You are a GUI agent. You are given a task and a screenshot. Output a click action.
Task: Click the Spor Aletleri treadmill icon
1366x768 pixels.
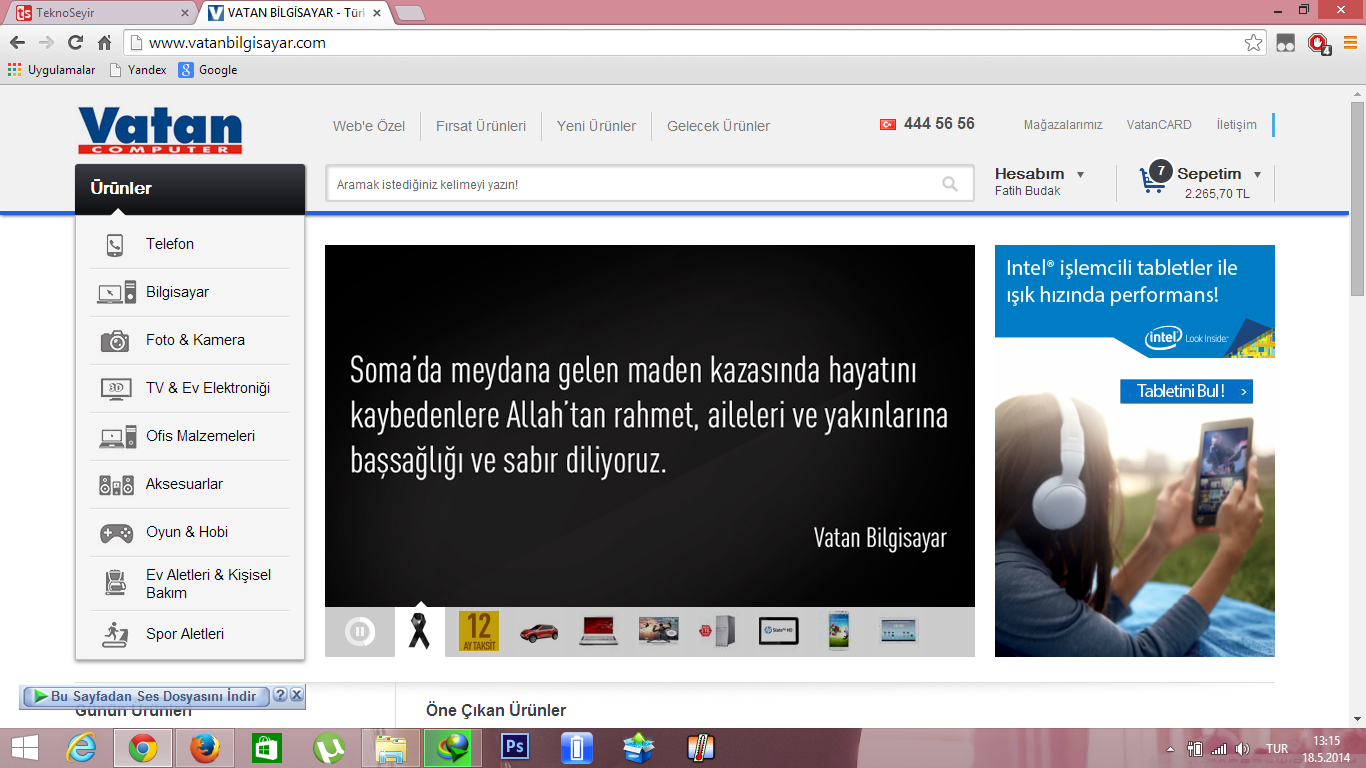pyautogui.click(x=115, y=634)
